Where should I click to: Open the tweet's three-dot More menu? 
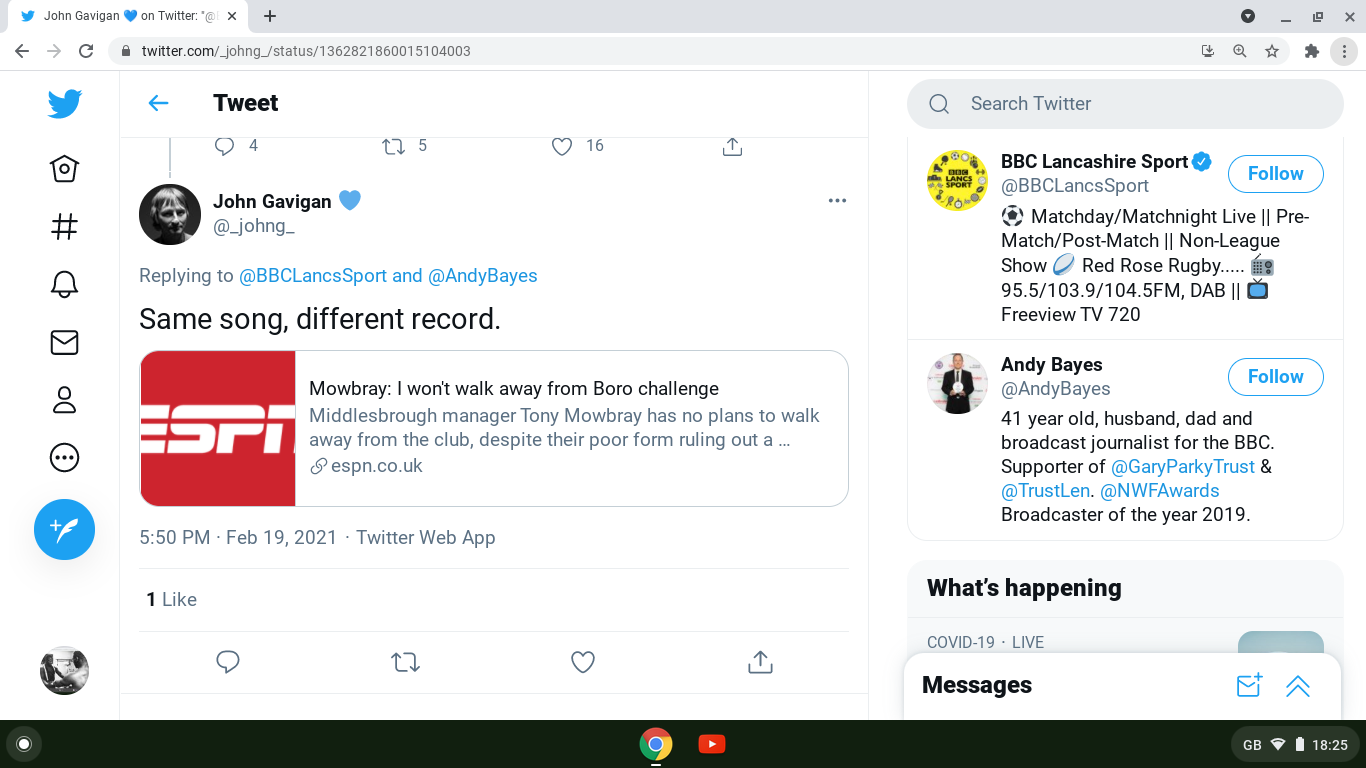pyautogui.click(x=837, y=201)
